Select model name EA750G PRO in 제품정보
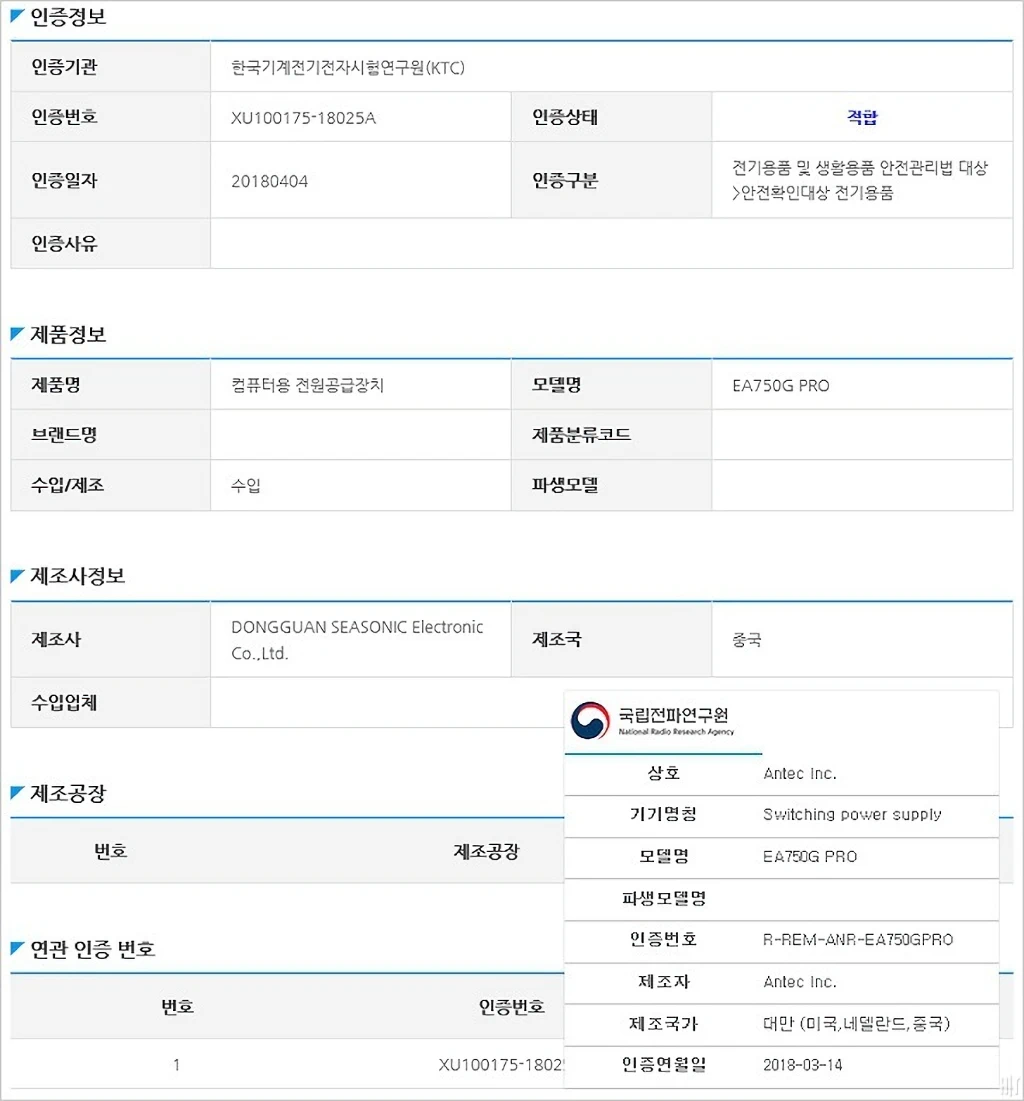Viewport: 1024px width, 1101px height. [780, 385]
